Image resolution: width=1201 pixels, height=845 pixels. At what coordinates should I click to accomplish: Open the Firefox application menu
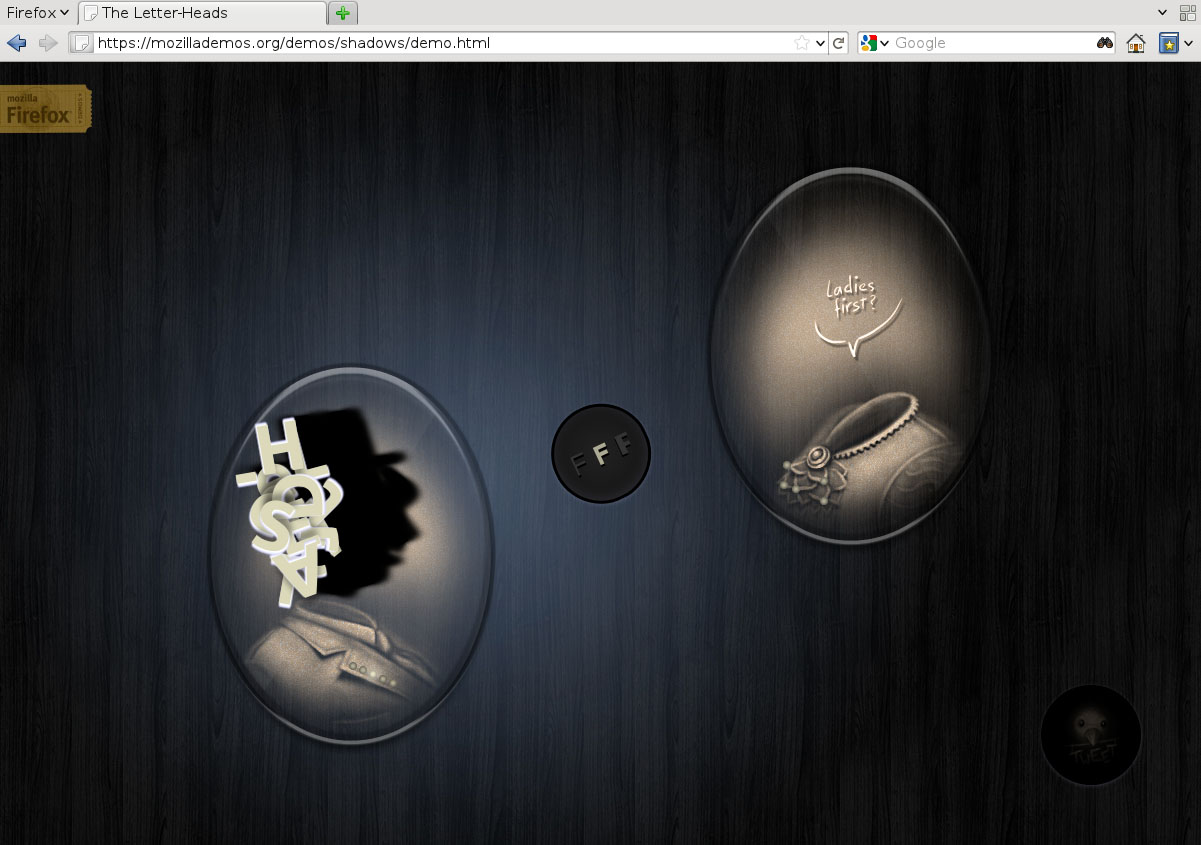pyautogui.click(x=37, y=13)
